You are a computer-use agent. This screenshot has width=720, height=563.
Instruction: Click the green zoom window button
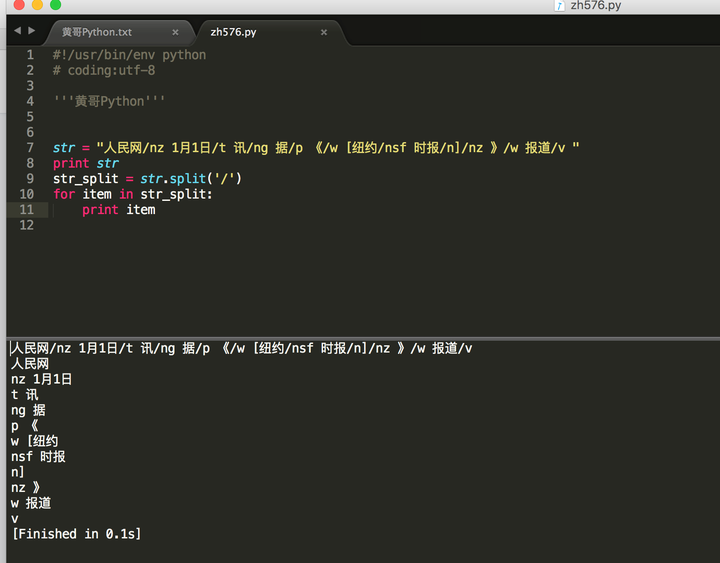point(56,4)
